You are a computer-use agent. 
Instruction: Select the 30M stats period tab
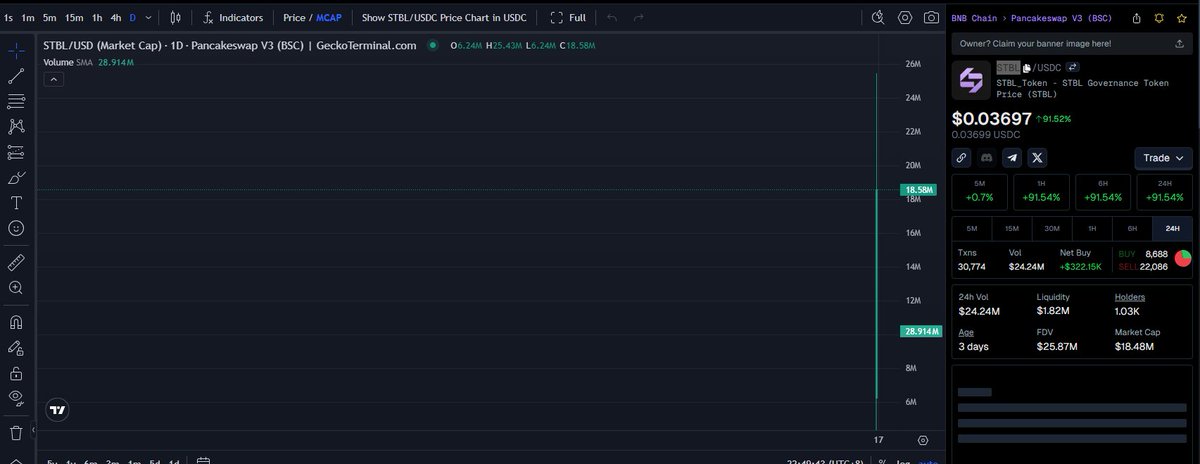click(x=1052, y=228)
